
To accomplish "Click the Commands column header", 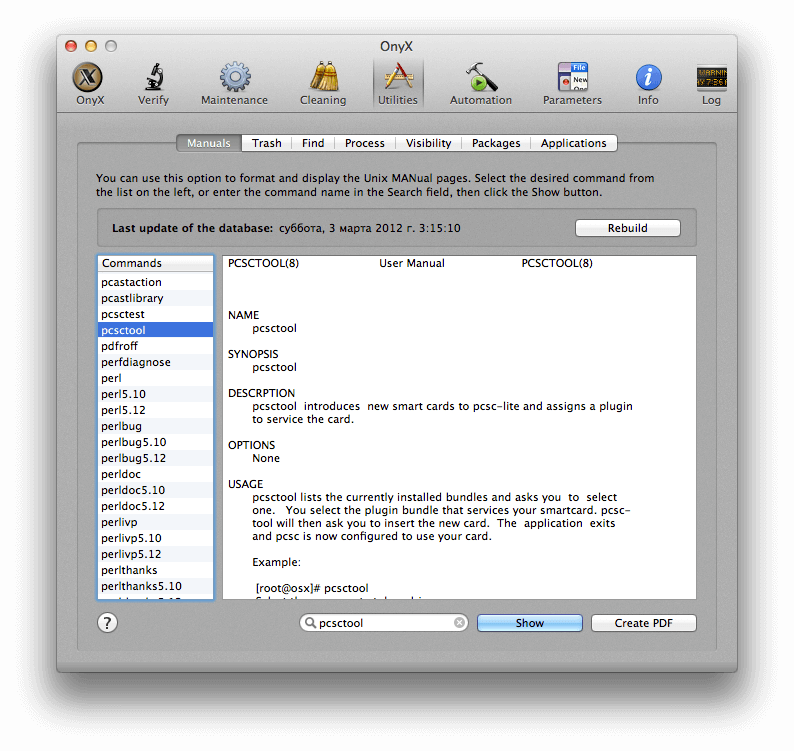I will pyautogui.click(x=155, y=263).
